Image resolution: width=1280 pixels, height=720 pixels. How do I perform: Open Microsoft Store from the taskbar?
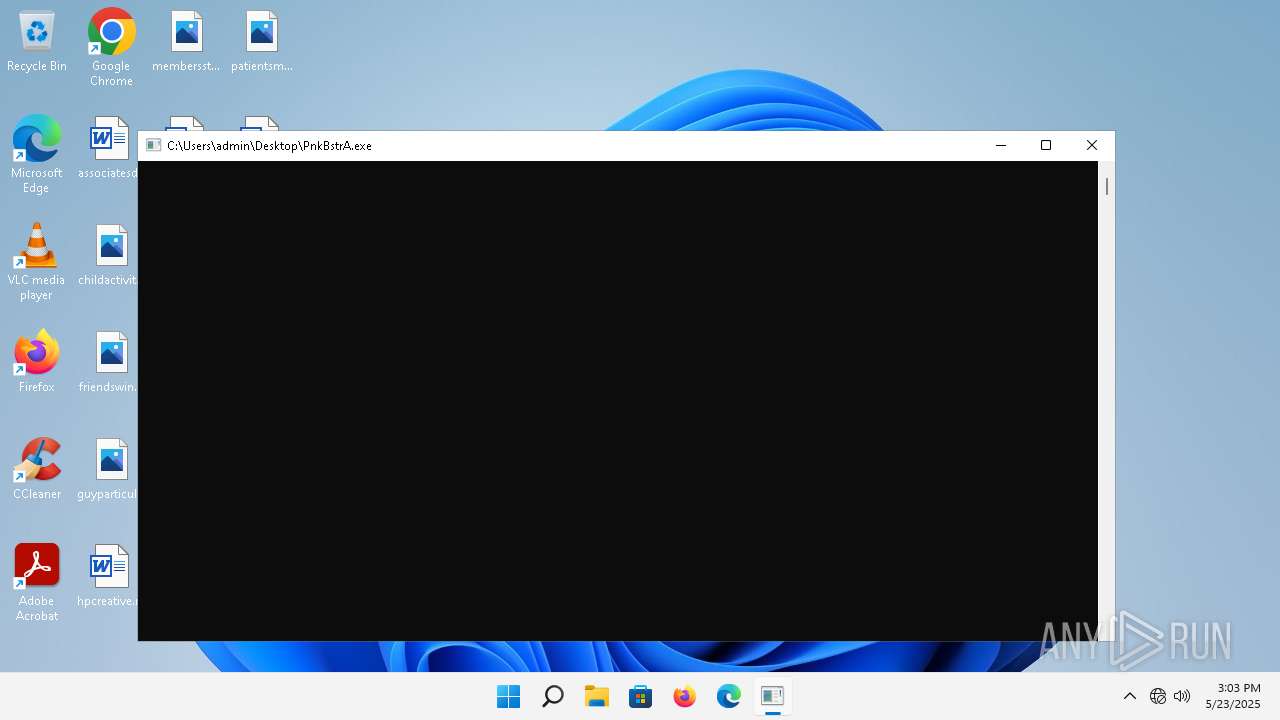point(641,696)
